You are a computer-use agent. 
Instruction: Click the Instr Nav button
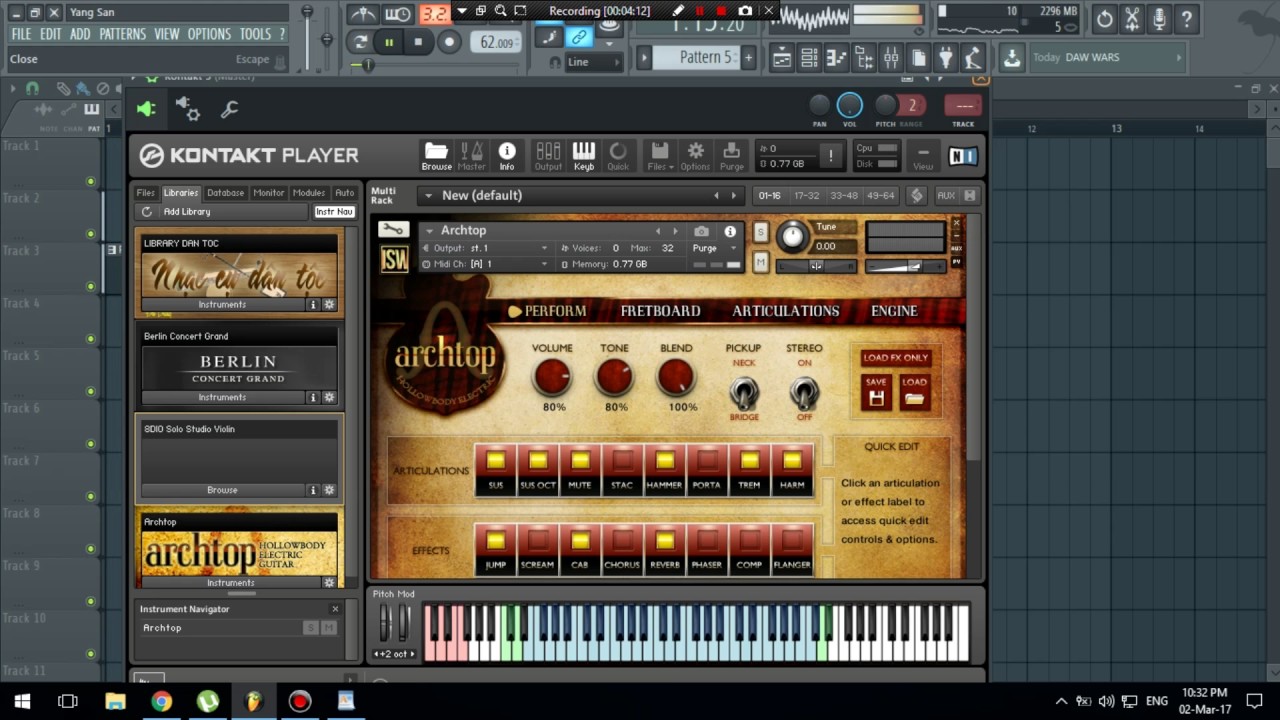tap(334, 212)
